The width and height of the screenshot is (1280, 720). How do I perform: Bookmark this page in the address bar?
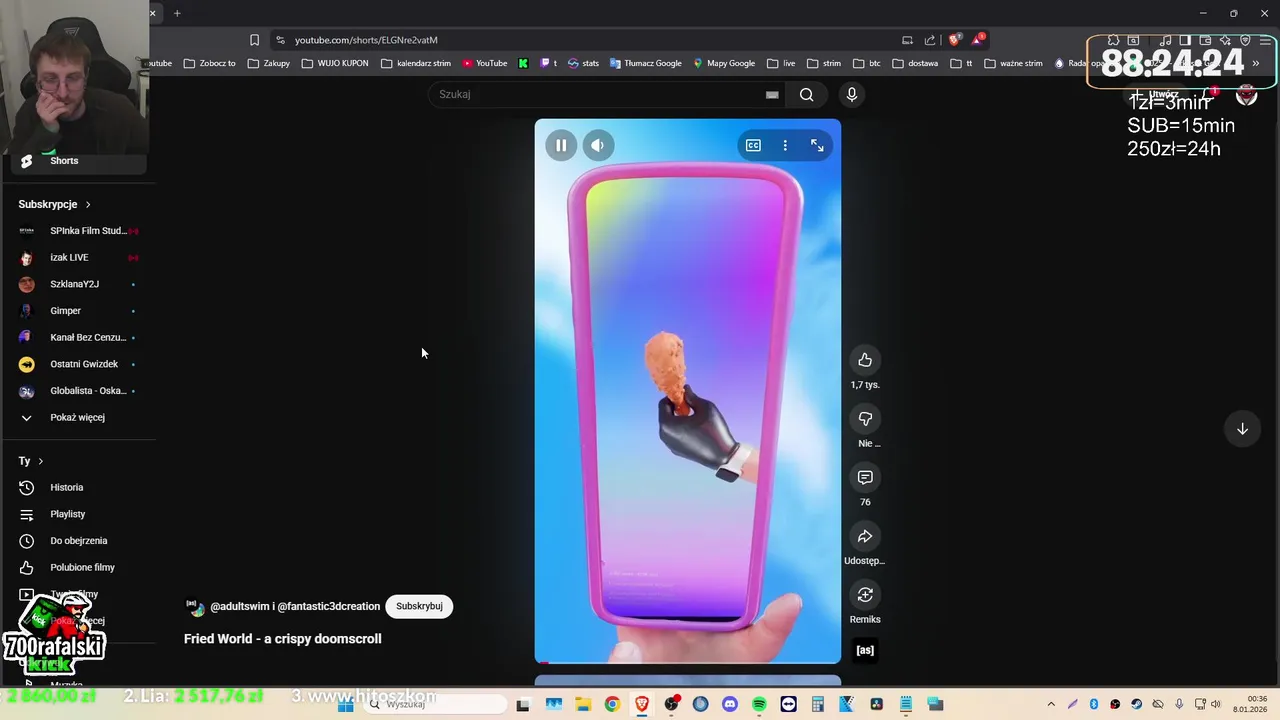254,40
